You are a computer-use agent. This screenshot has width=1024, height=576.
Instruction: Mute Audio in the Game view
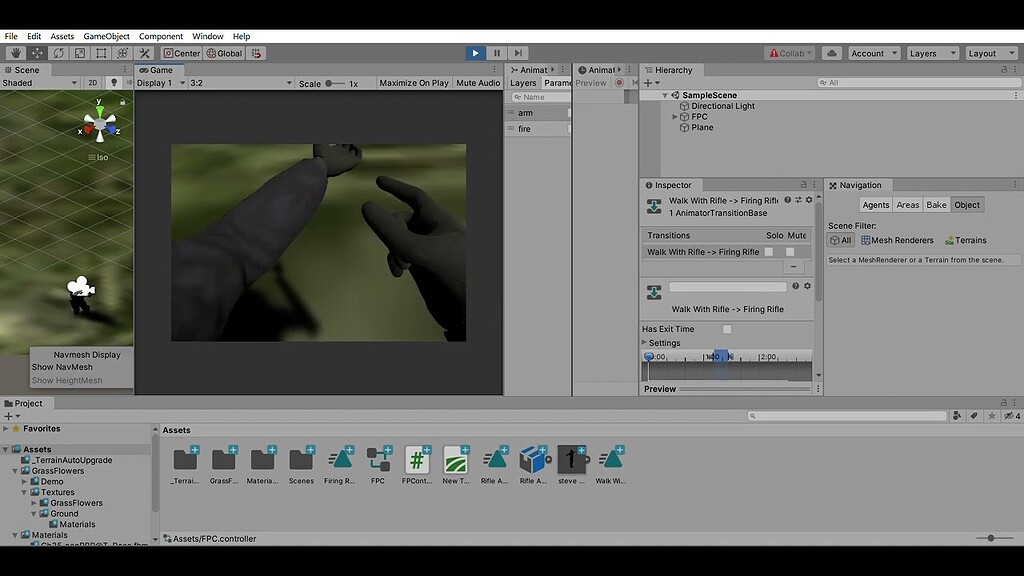(477, 83)
